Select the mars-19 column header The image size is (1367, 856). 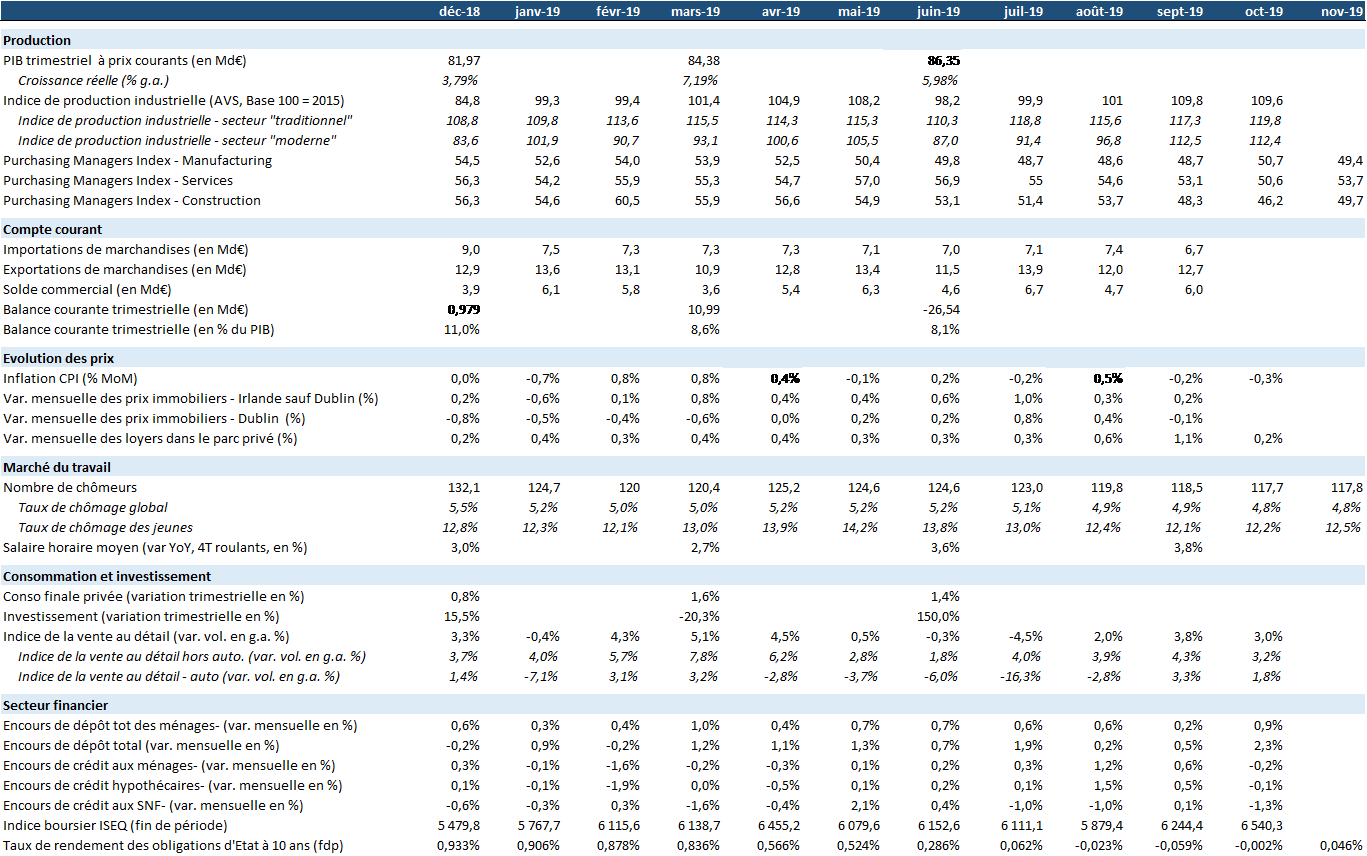click(x=696, y=11)
